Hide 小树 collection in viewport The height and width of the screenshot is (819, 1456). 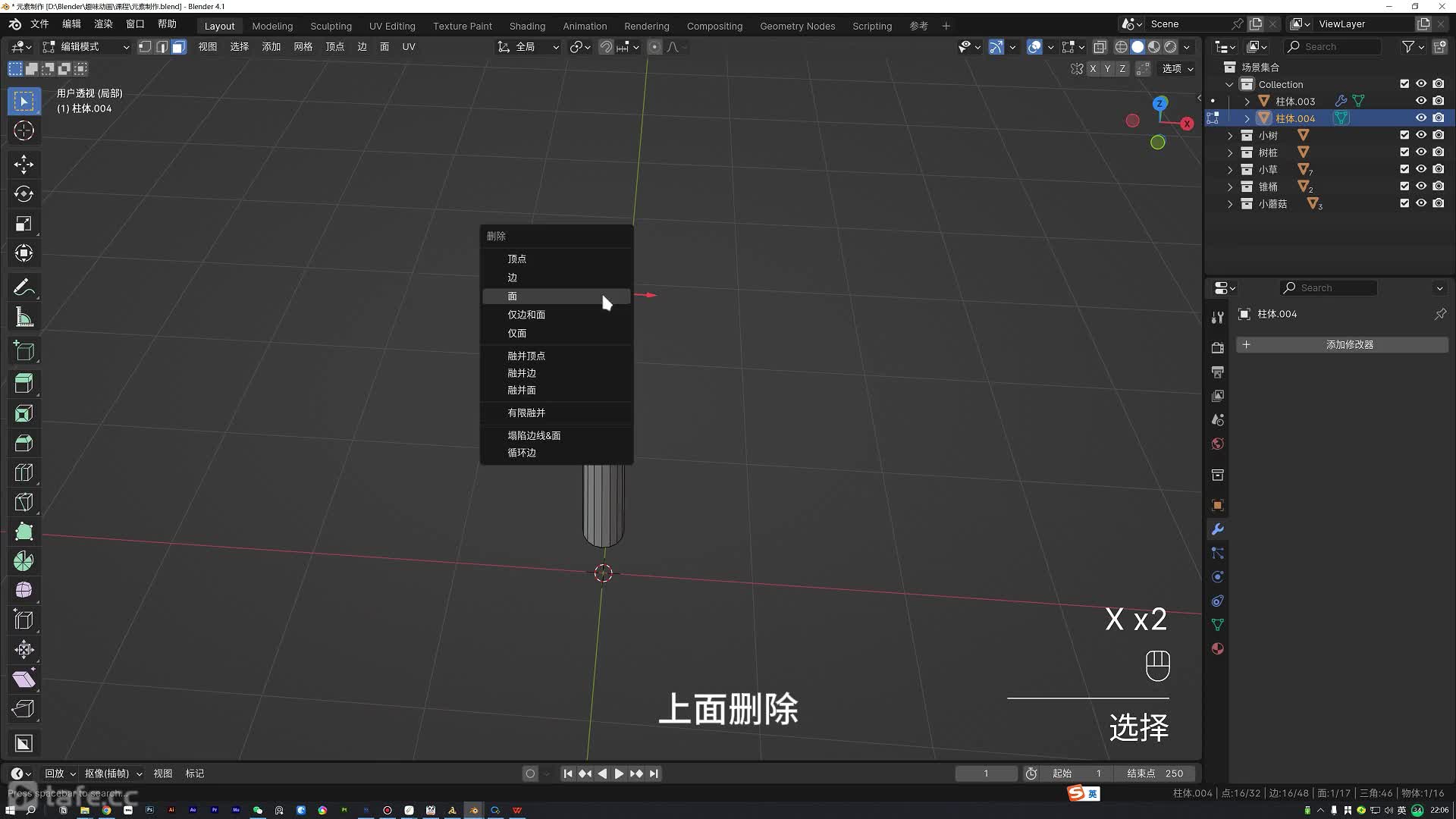tap(1421, 135)
